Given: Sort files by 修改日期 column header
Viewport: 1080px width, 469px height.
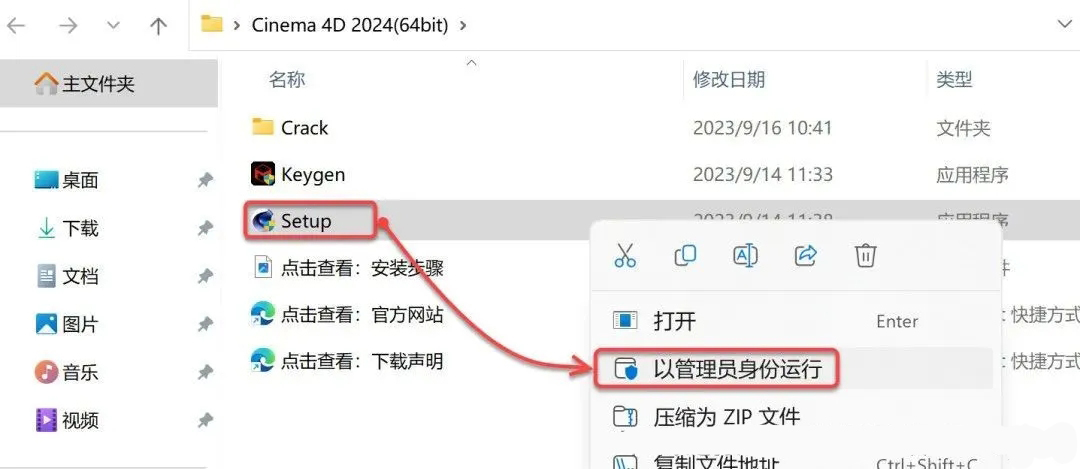Looking at the screenshot, I should 729,80.
